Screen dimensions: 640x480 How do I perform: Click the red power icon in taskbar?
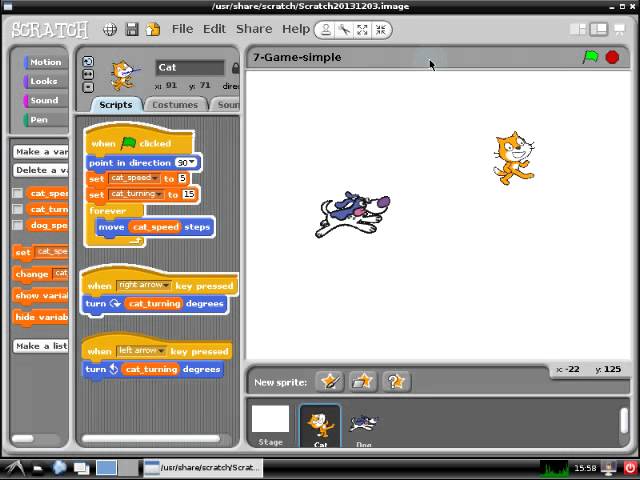[x=631, y=468]
